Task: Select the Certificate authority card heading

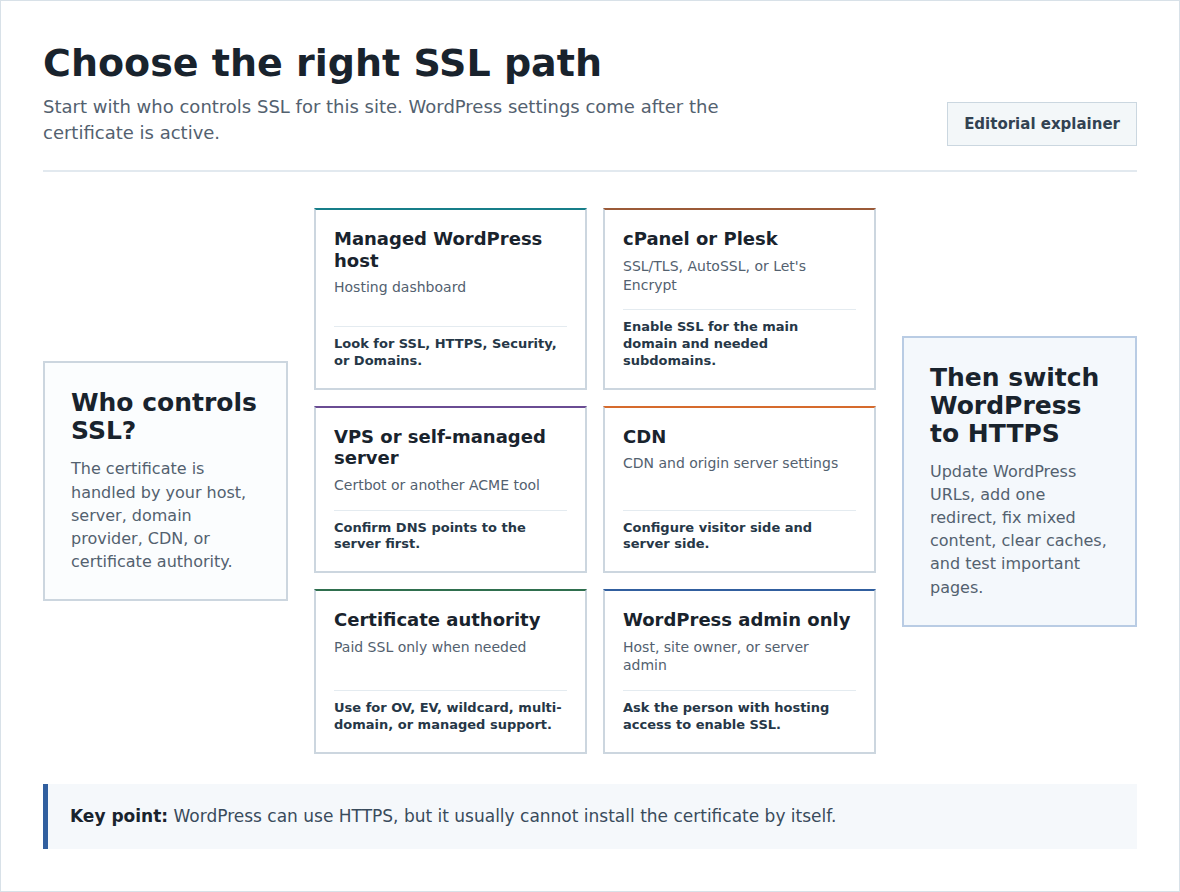Action: pos(437,620)
